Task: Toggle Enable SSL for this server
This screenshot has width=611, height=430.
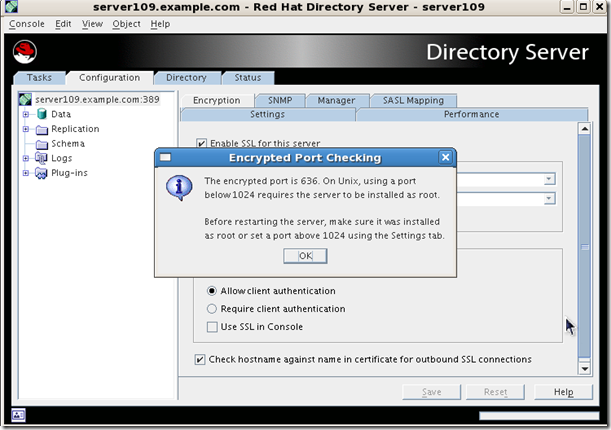Action: coord(201,143)
